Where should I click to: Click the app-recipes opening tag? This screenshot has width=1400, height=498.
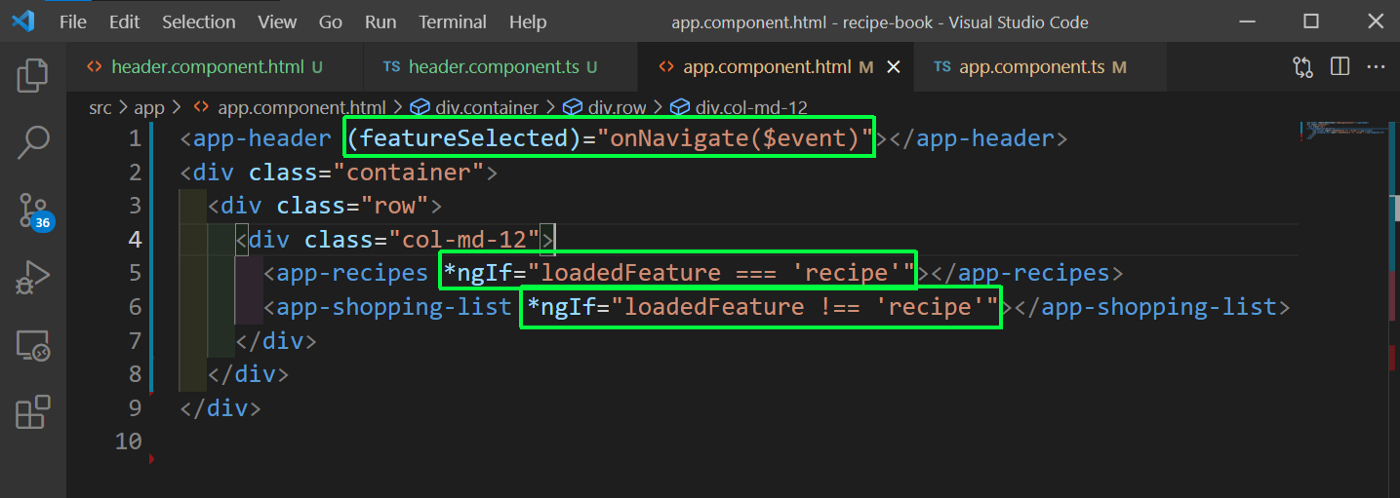coord(346,273)
